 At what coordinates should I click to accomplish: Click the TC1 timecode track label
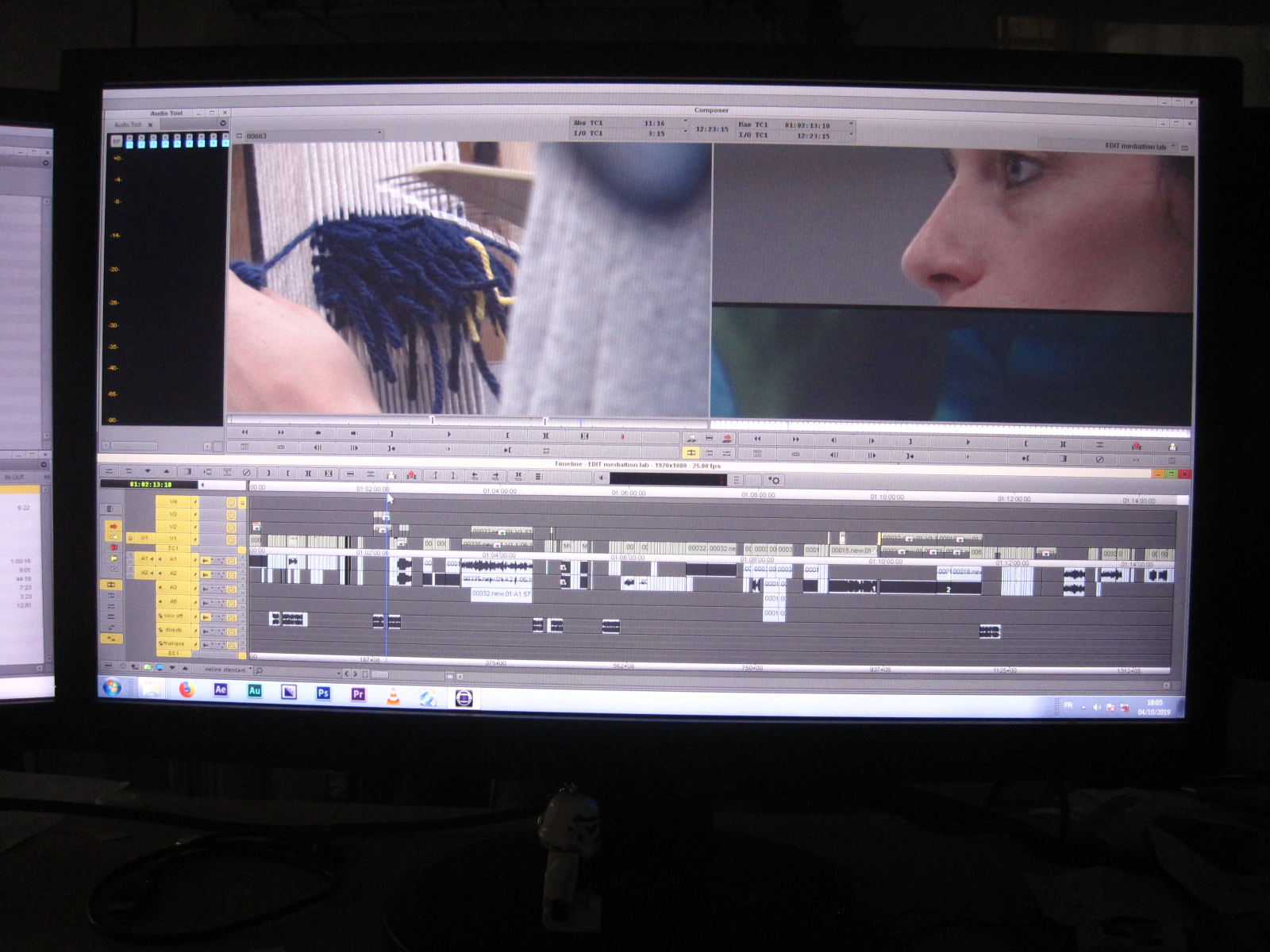pos(173,548)
